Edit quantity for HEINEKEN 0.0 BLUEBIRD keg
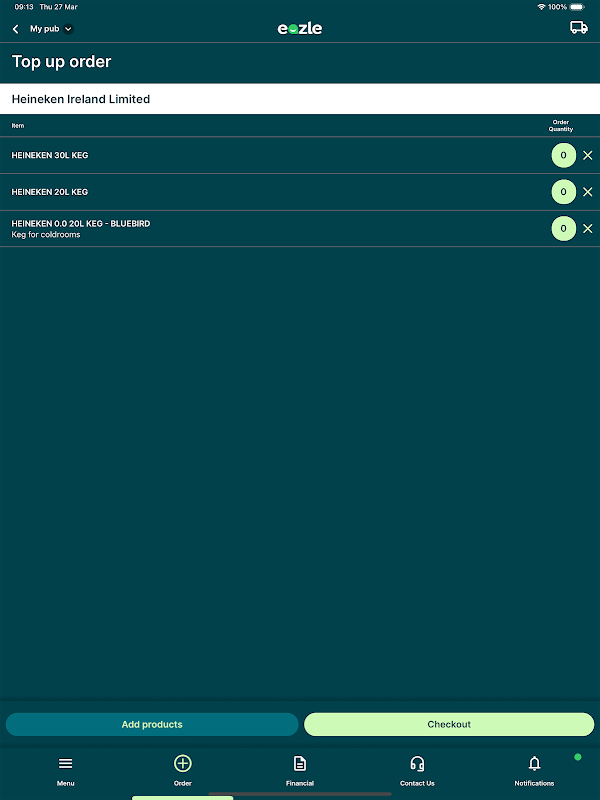This screenshot has height=800, width=600. click(563, 229)
